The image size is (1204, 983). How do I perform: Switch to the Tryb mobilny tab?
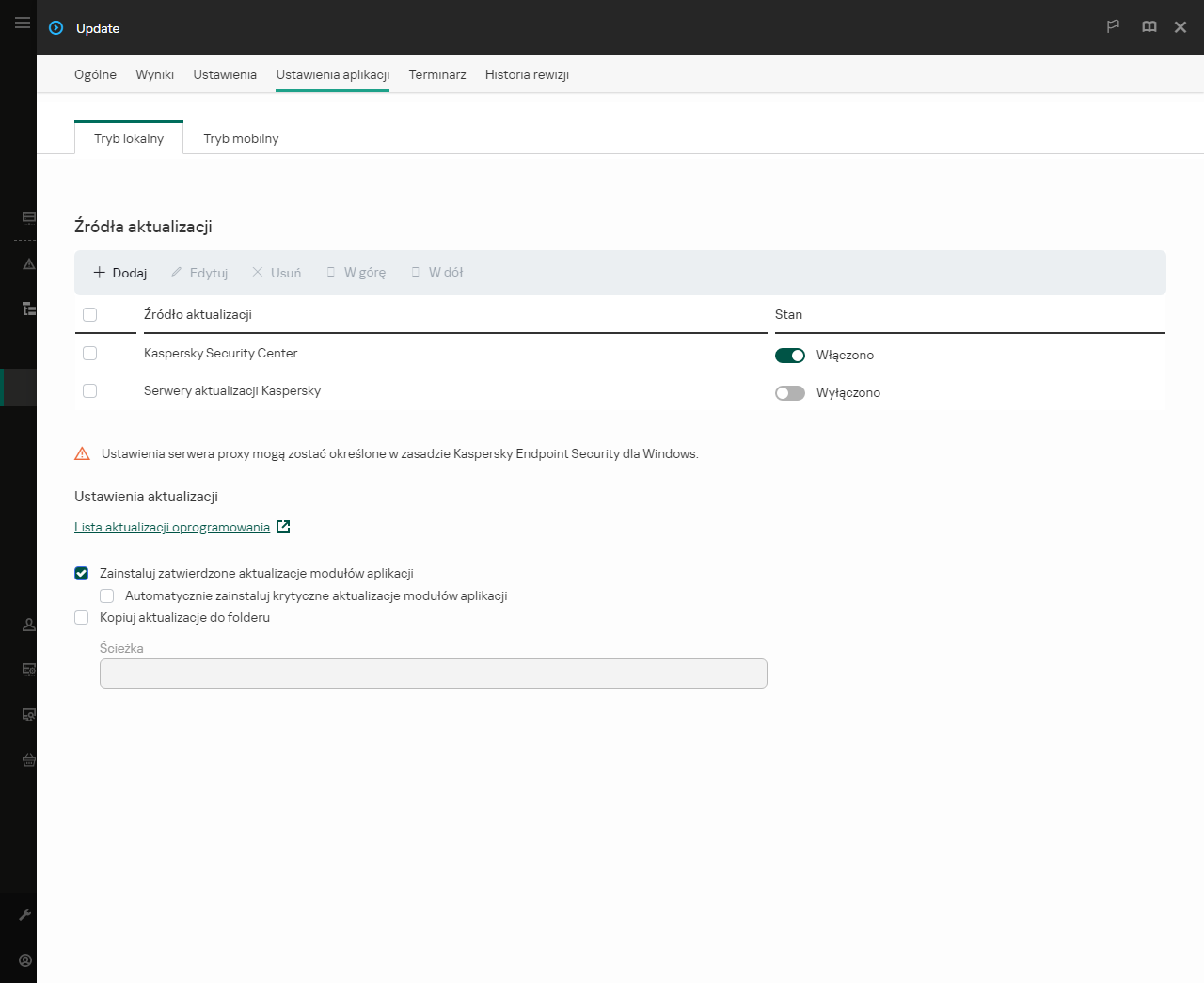click(241, 138)
